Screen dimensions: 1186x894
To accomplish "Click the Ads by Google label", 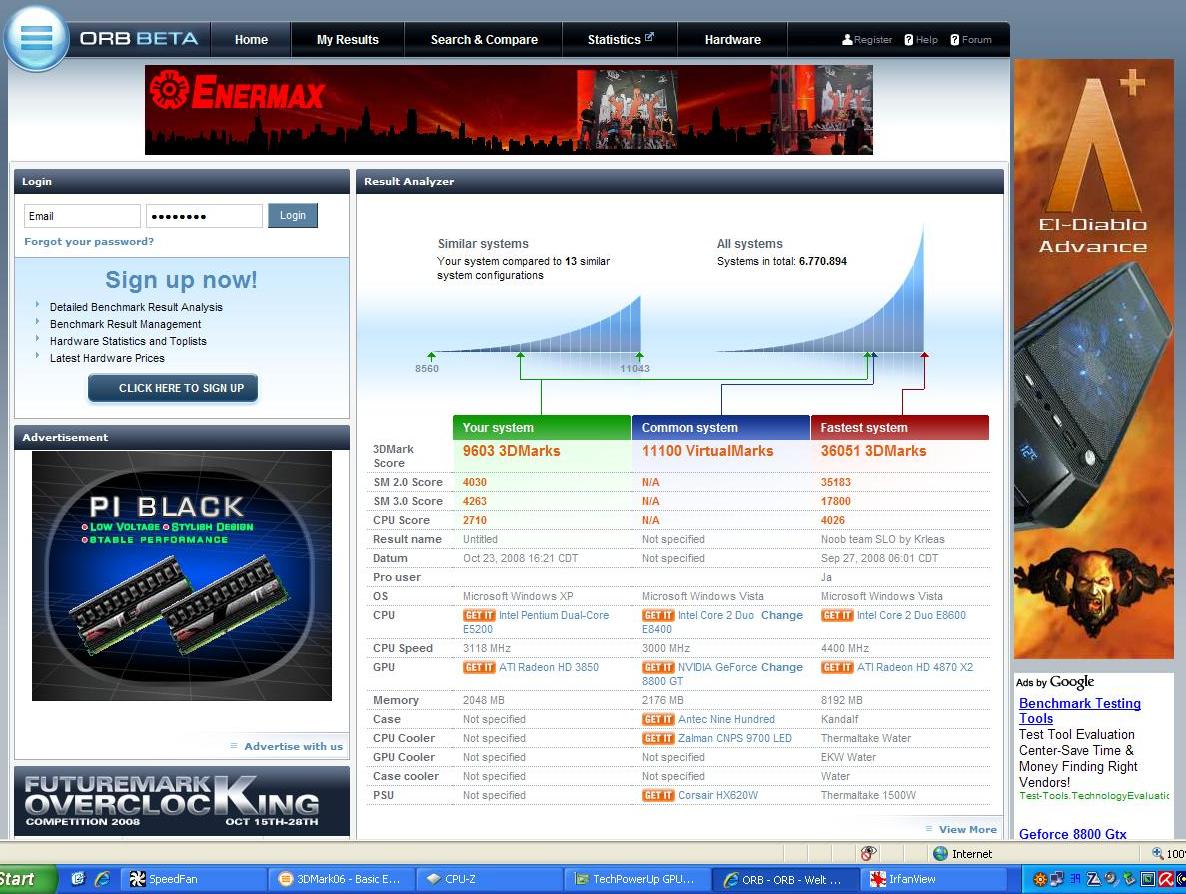I will 1055,682.
